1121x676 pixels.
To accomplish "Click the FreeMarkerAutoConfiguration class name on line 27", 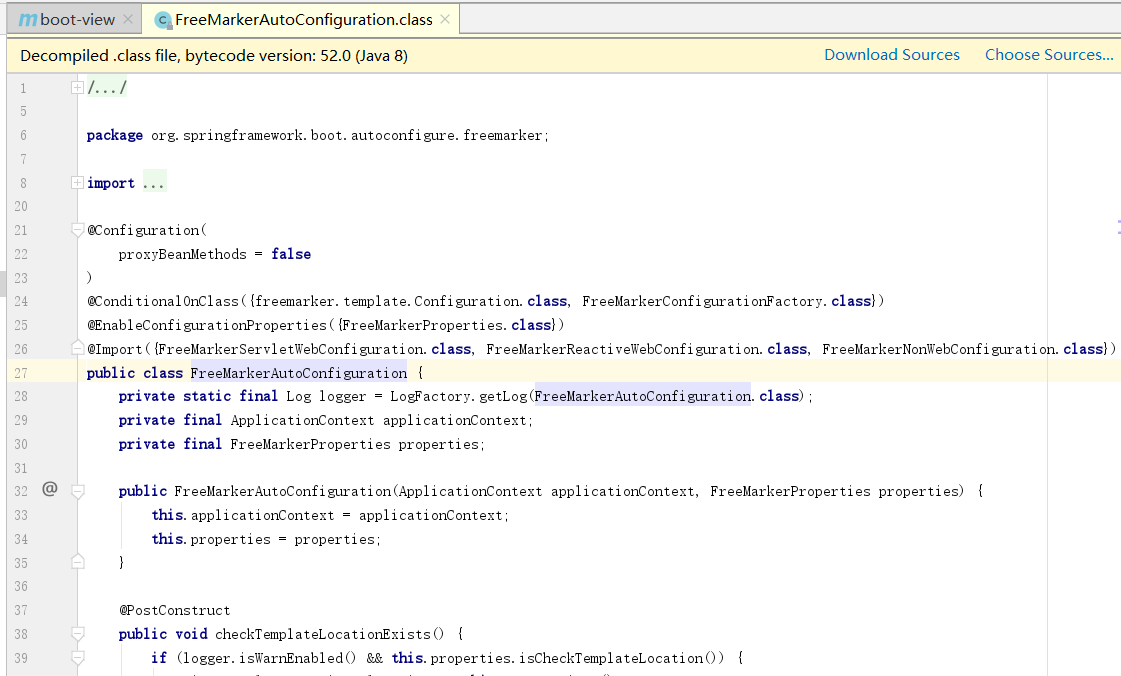I will tap(298, 373).
